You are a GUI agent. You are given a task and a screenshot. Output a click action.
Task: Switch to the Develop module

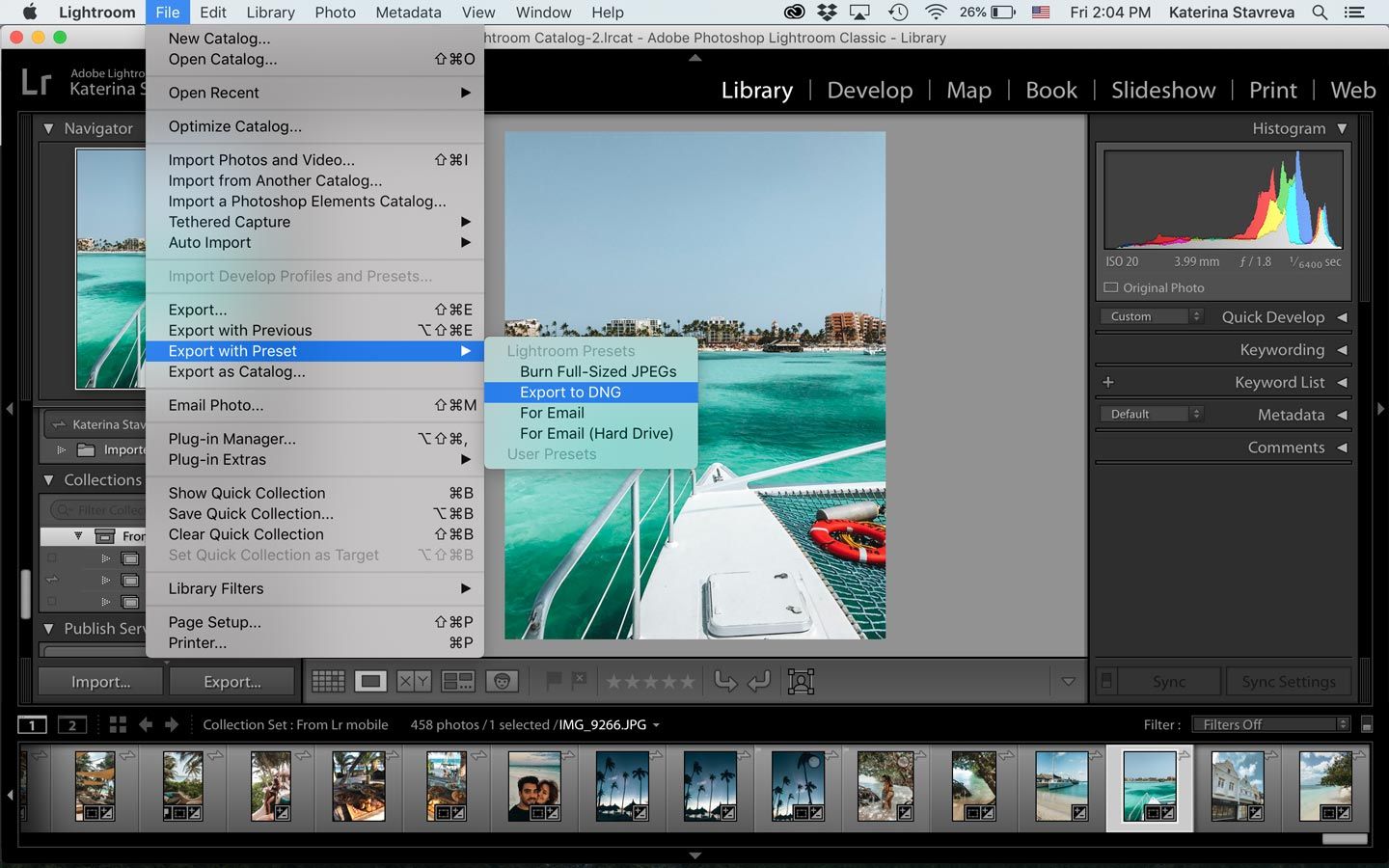(x=869, y=90)
